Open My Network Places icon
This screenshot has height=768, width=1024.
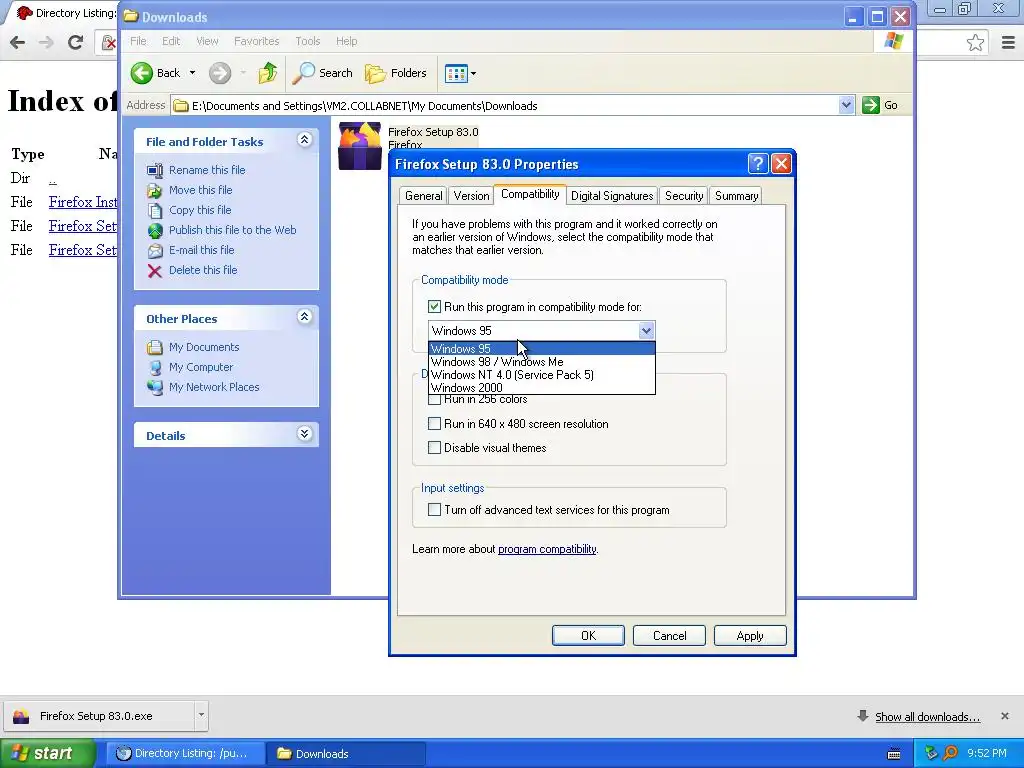(155, 387)
